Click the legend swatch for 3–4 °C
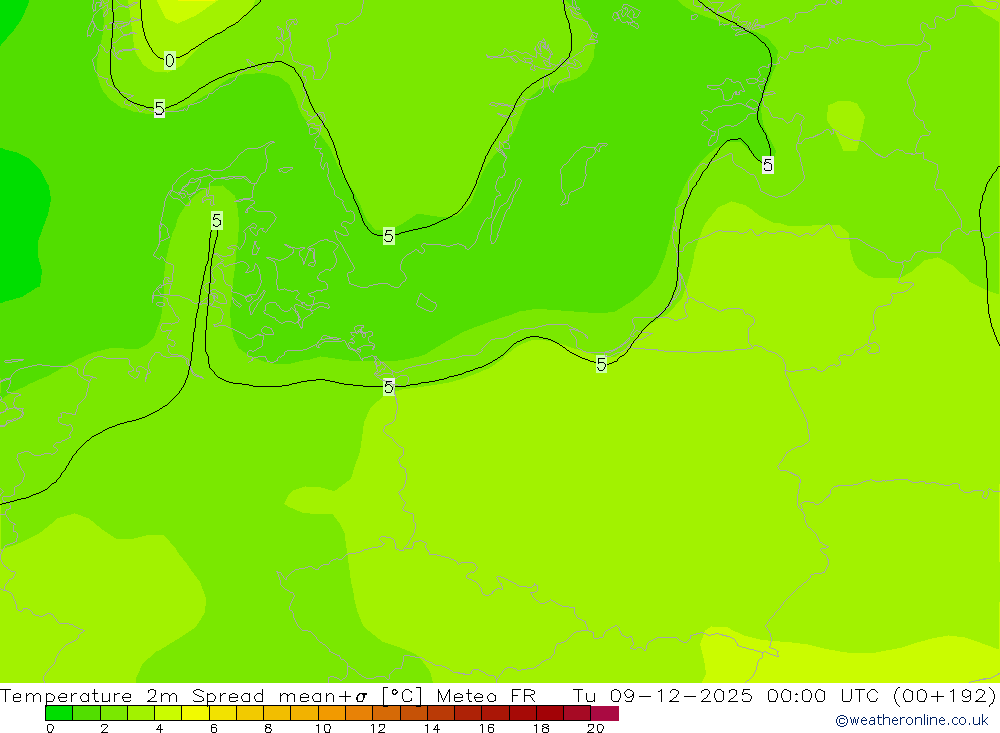Viewport: 1000px width, 733px height. 140,713
